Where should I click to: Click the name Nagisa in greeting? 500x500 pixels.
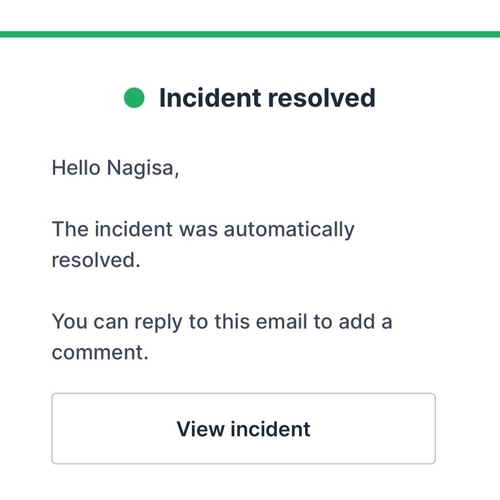143,168
